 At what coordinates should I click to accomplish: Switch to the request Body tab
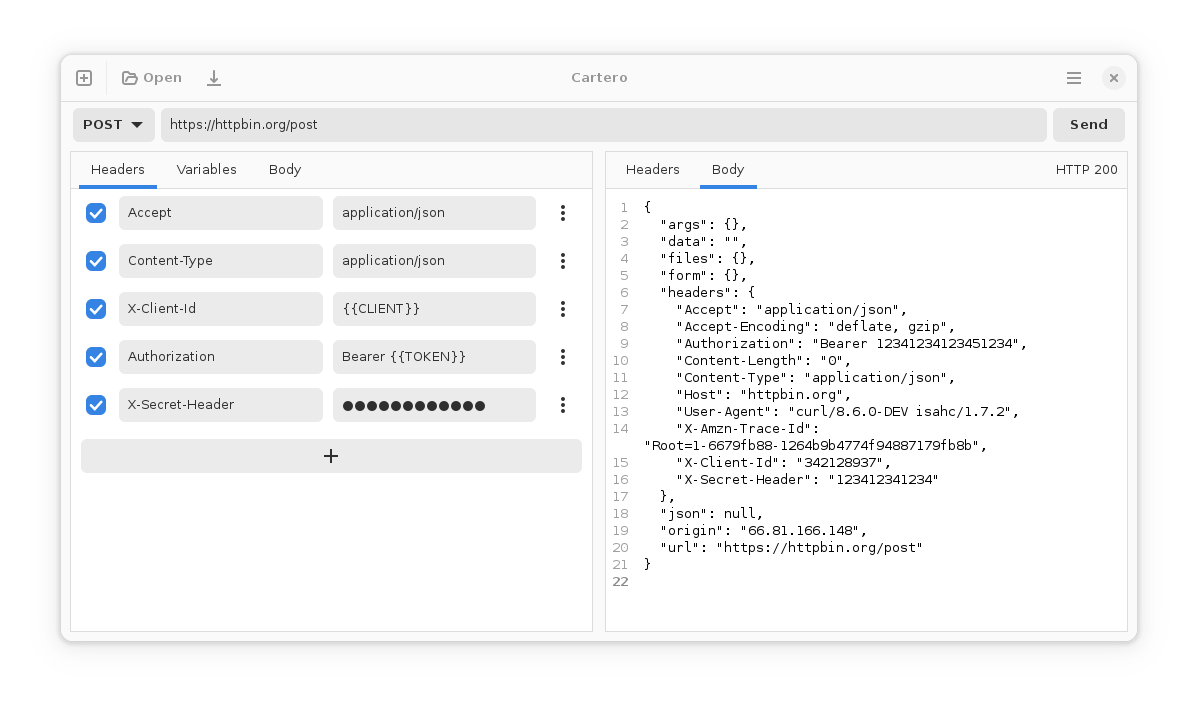(285, 170)
